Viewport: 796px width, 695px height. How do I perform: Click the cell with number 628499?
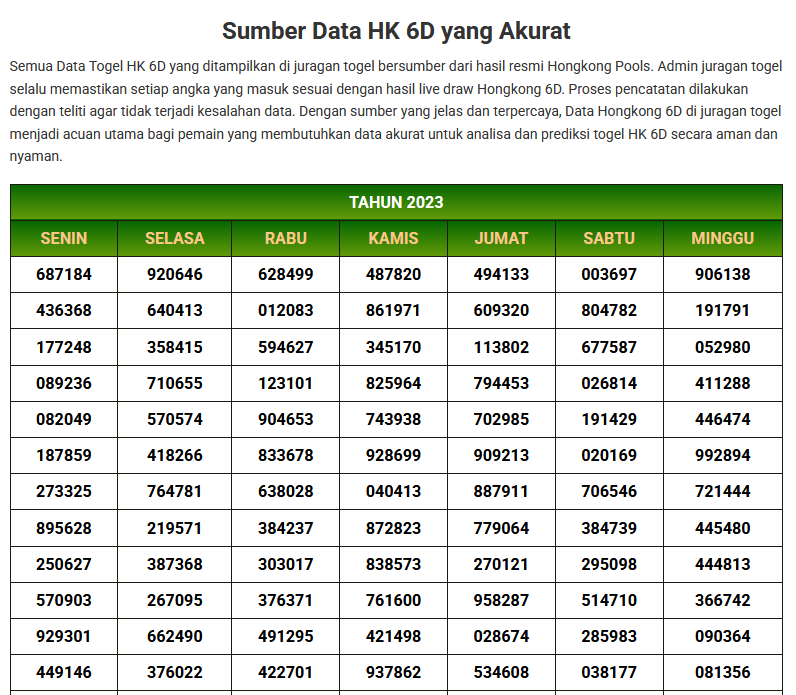click(285, 274)
